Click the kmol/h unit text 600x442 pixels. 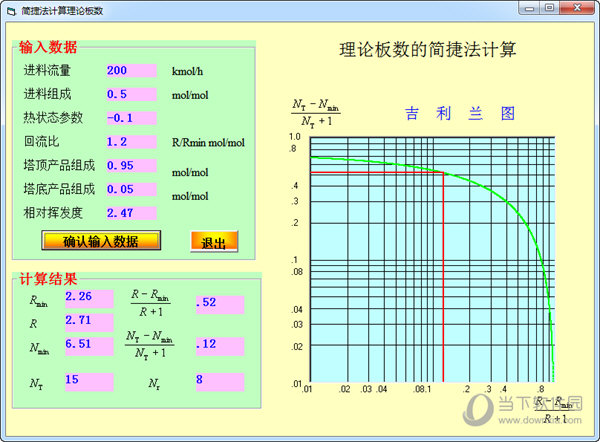click(x=188, y=72)
